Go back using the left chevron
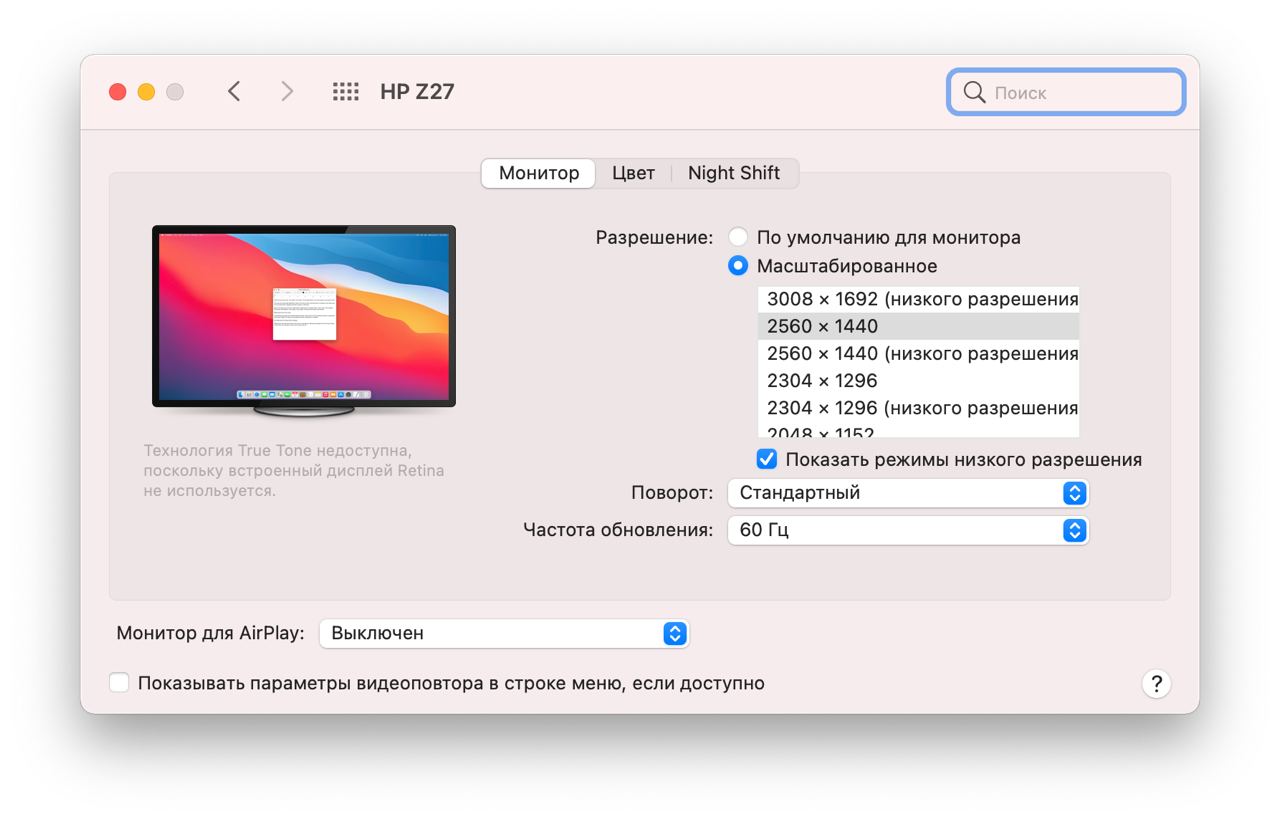 [x=234, y=92]
